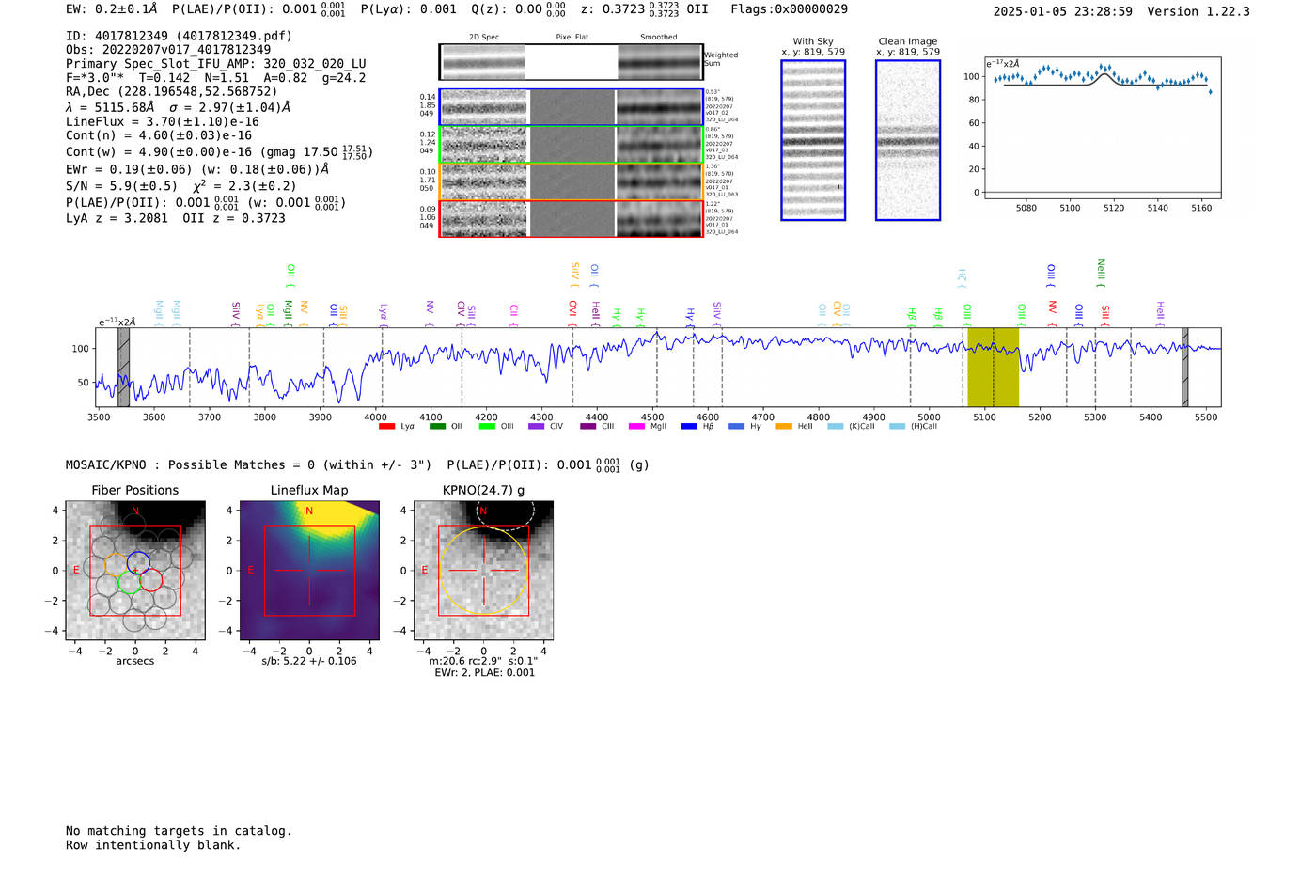Screen dimensions: 1316x896
Task: Click the '320_LU_063' fiber label
Action: pos(721,195)
